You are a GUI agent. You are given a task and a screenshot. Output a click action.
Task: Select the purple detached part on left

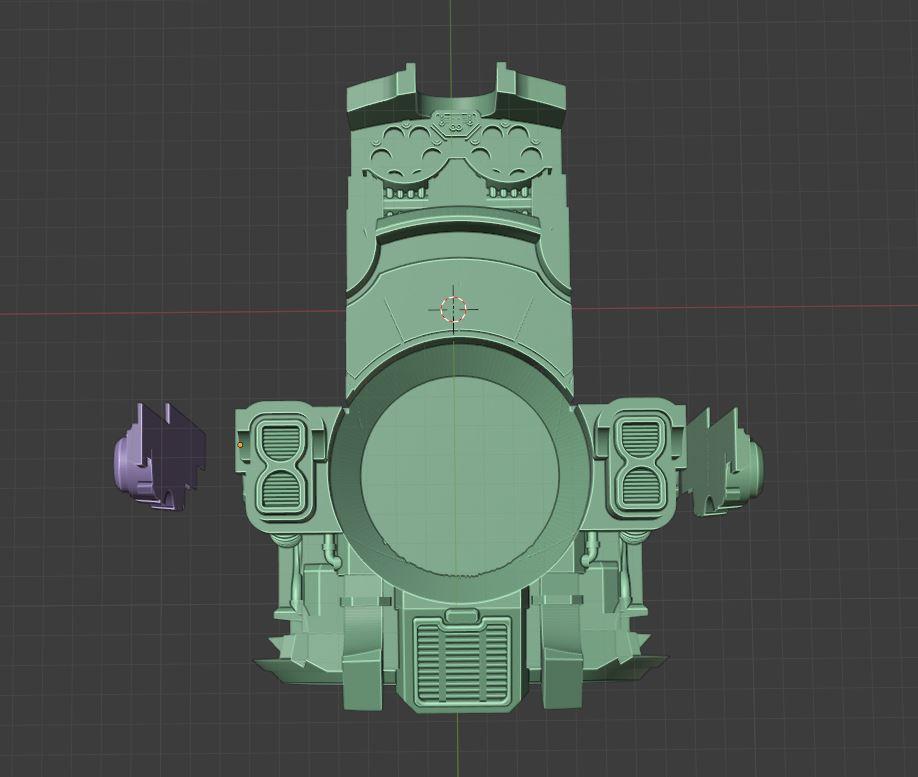point(160,457)
